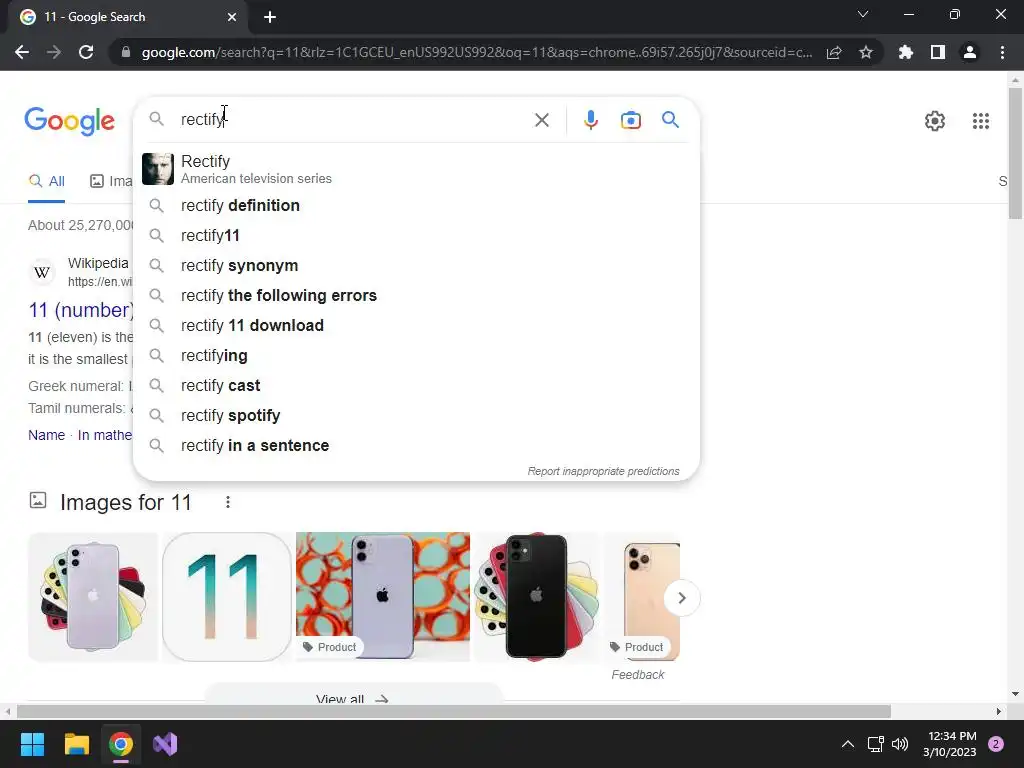Choose 'rectify definition' suggestion
The image size is (1024, 768).
(x=416, y=206)
